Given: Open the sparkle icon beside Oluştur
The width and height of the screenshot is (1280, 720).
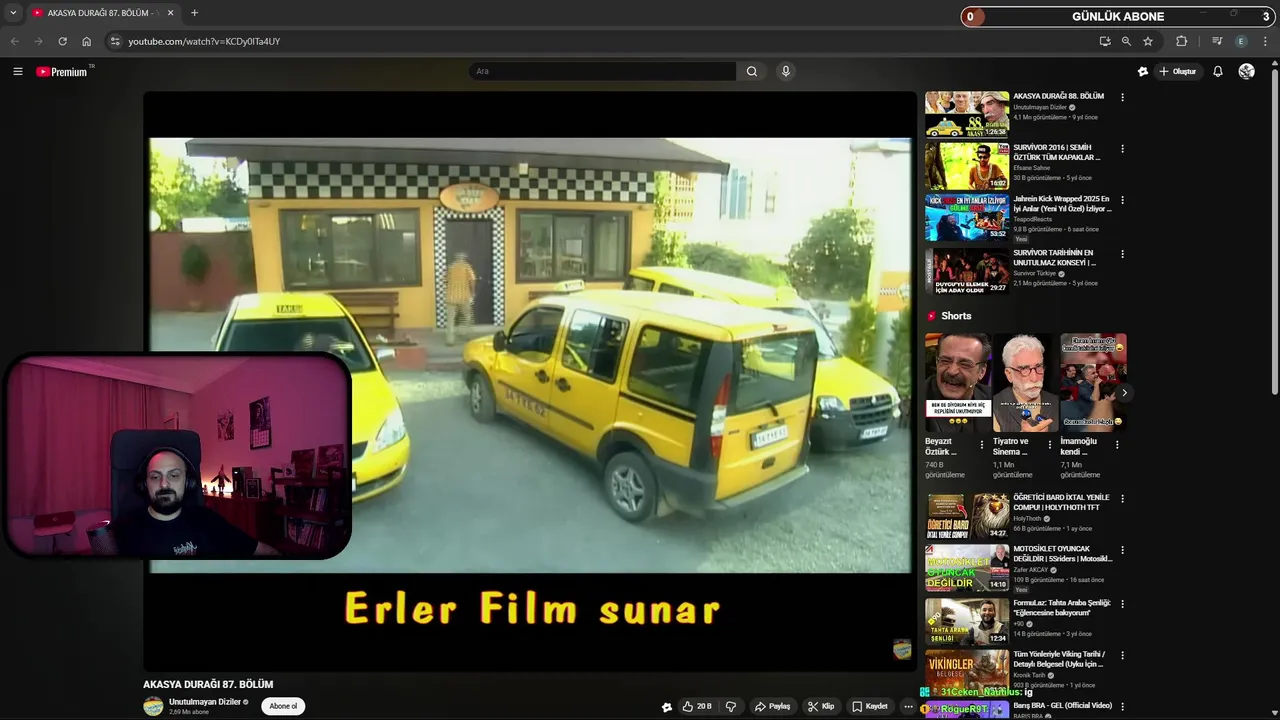Looking at the screenshot, I should (1143, 71).
